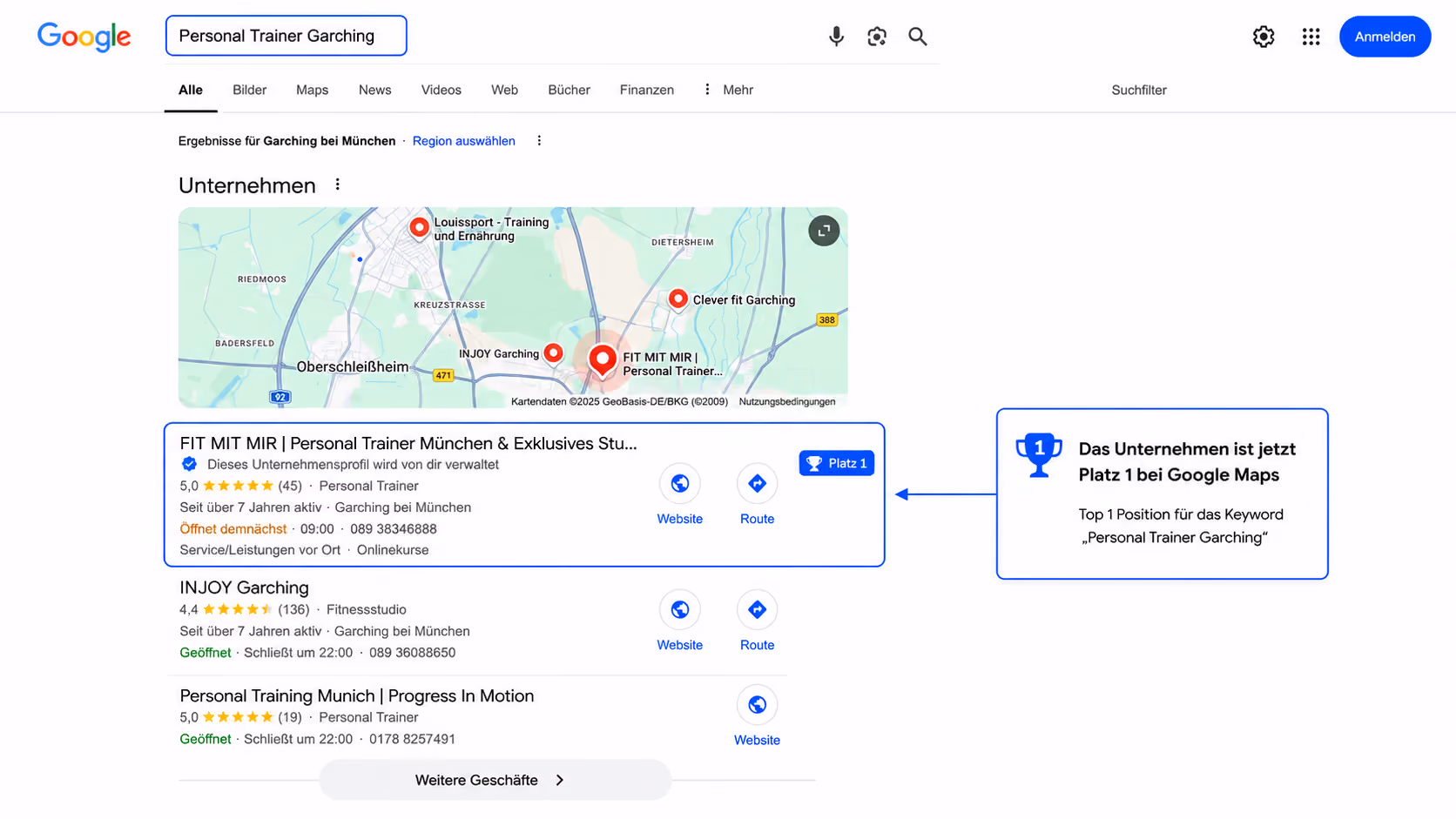
Task: Open options menu beside Unternehmen heading
Action: tap(338, 185)
